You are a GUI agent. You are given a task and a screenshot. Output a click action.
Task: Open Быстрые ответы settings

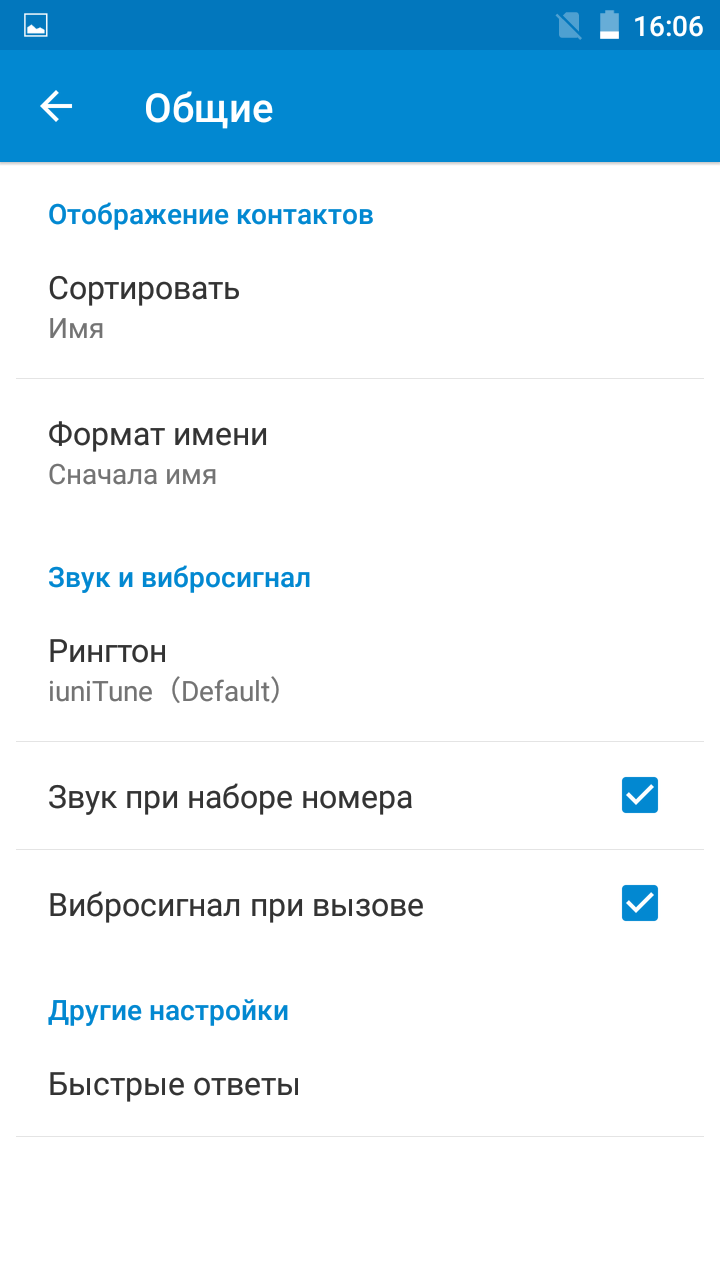[x=360, y=1084]
